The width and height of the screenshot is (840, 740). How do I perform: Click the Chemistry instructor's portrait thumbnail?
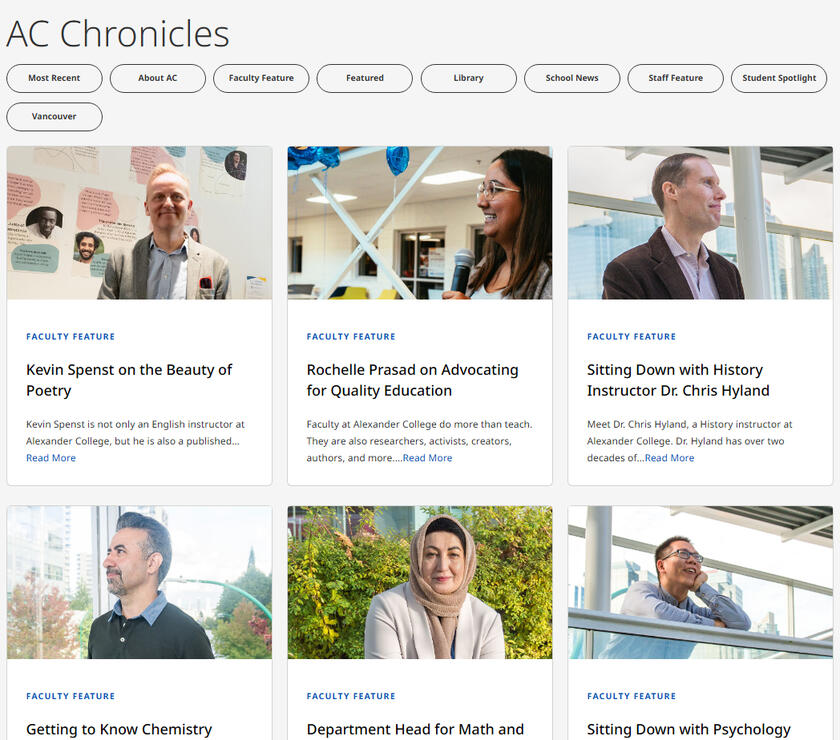139,582
